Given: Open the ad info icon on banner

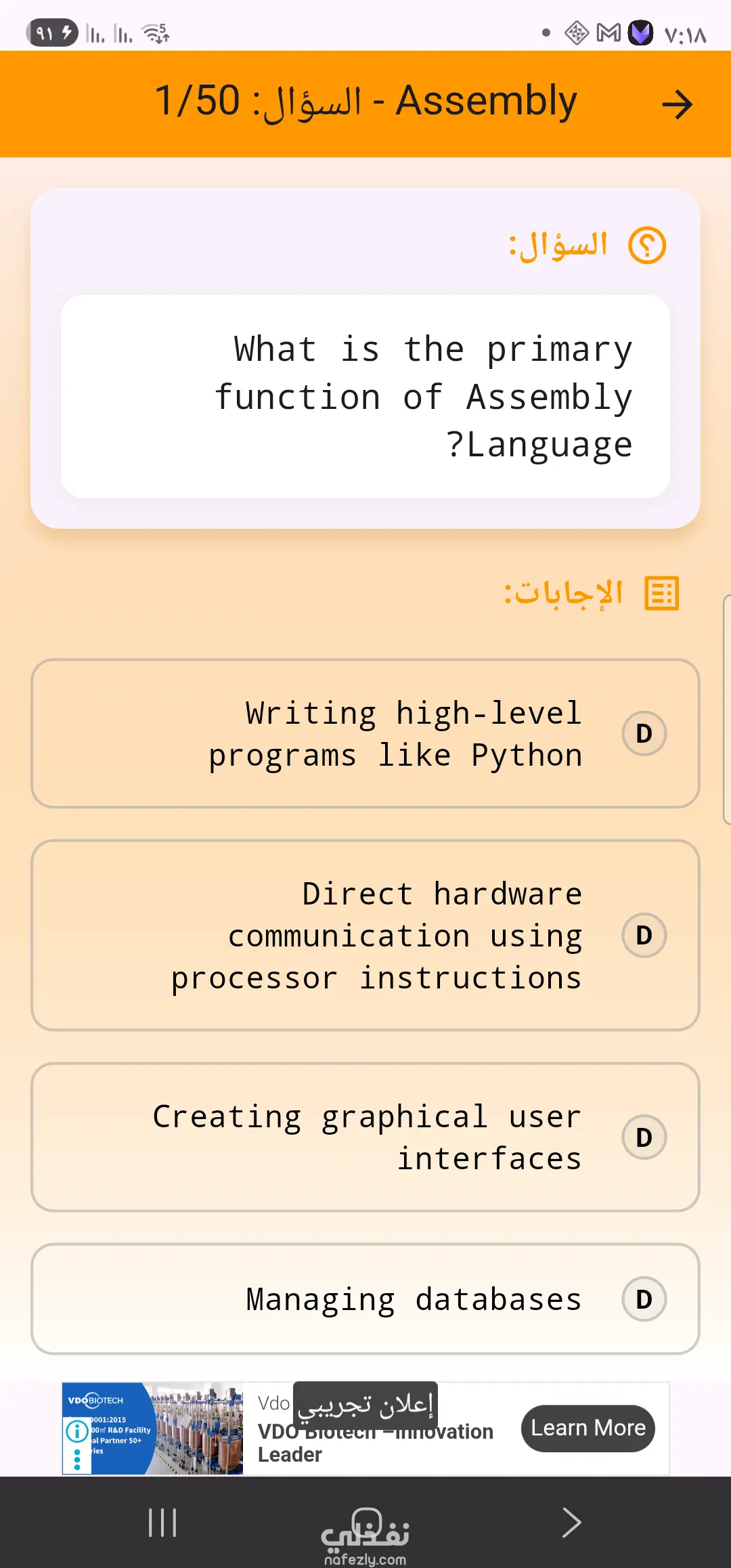Looking at the screenshot, I should point(76,1431).
